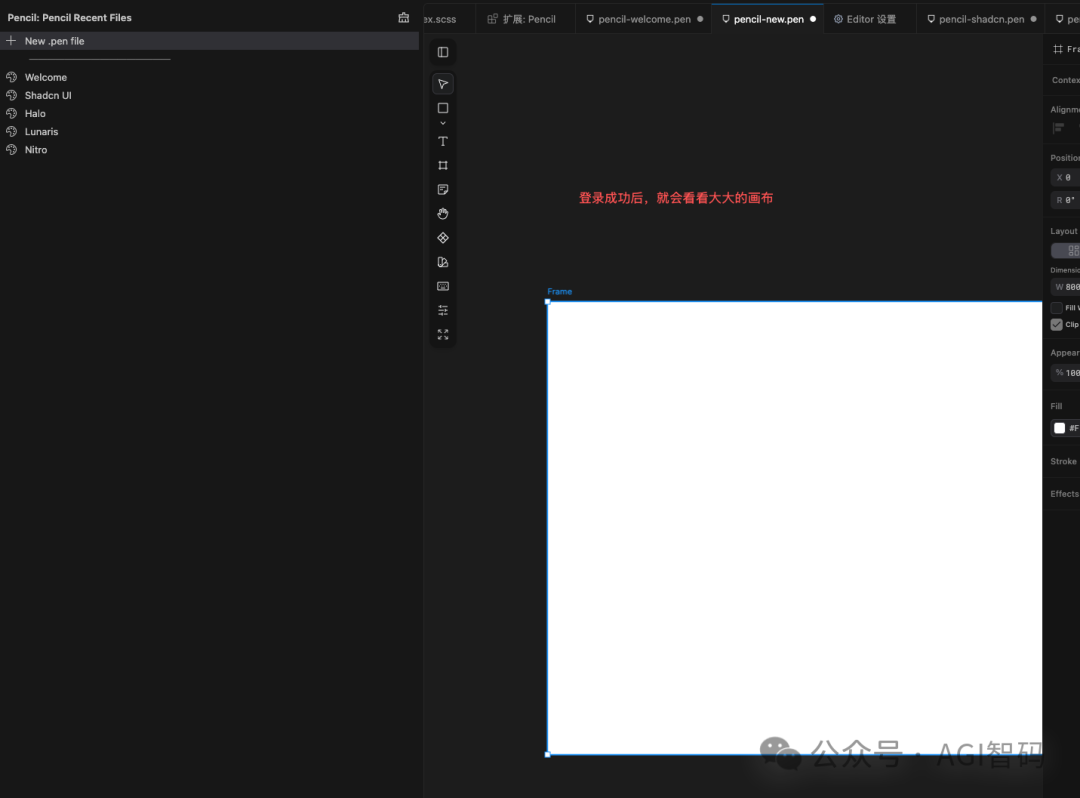The width and height of the screenshot is (1080, 798).
Task: Click the X position input field
Action: [1066, 178]
